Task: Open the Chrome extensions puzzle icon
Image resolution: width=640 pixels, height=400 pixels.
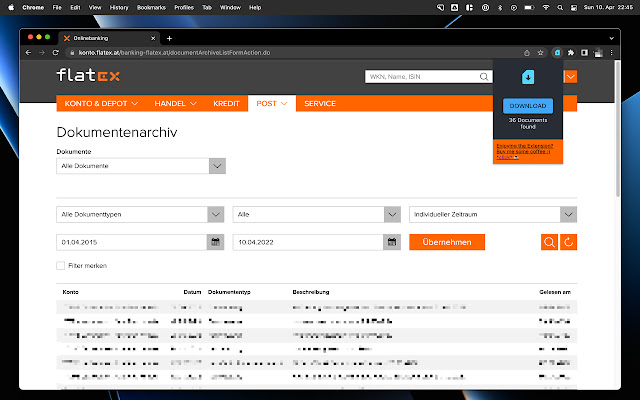Action: coord(571,53)
